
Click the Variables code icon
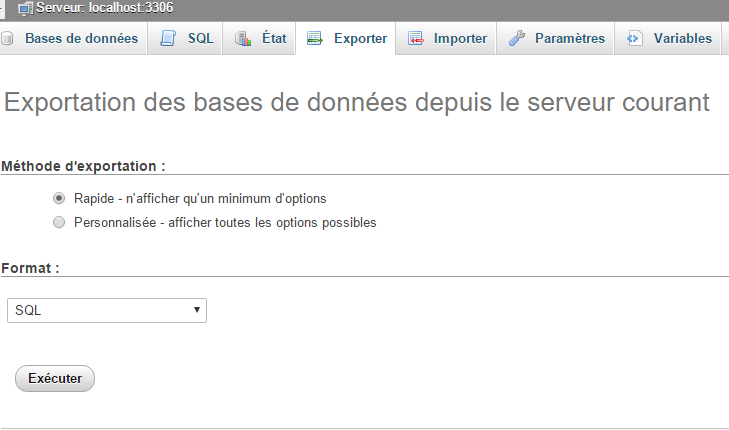pos(635,39)
